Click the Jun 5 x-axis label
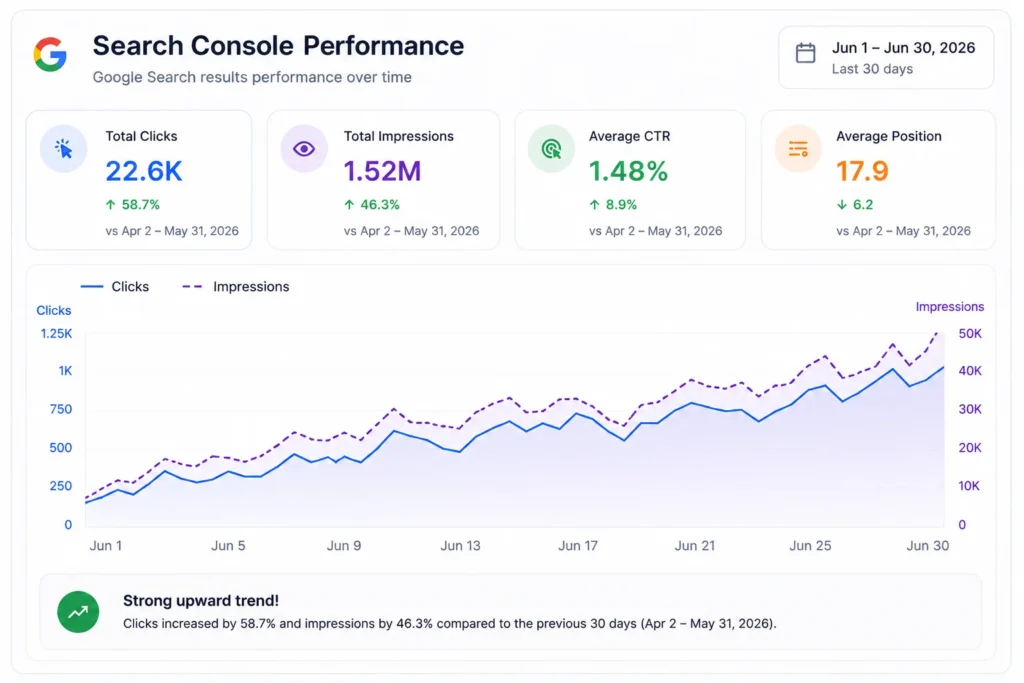The width and height of the screenshot is (1024, 683). point(228,545)
